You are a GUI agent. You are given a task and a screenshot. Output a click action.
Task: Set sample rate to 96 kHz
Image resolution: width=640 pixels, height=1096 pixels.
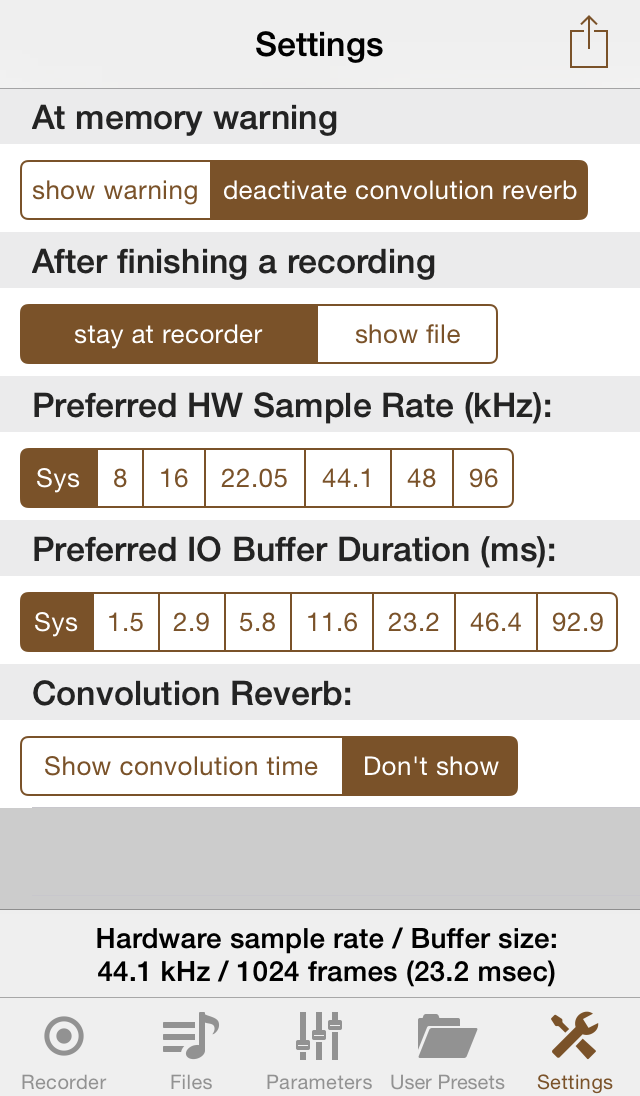click(483, 478)
